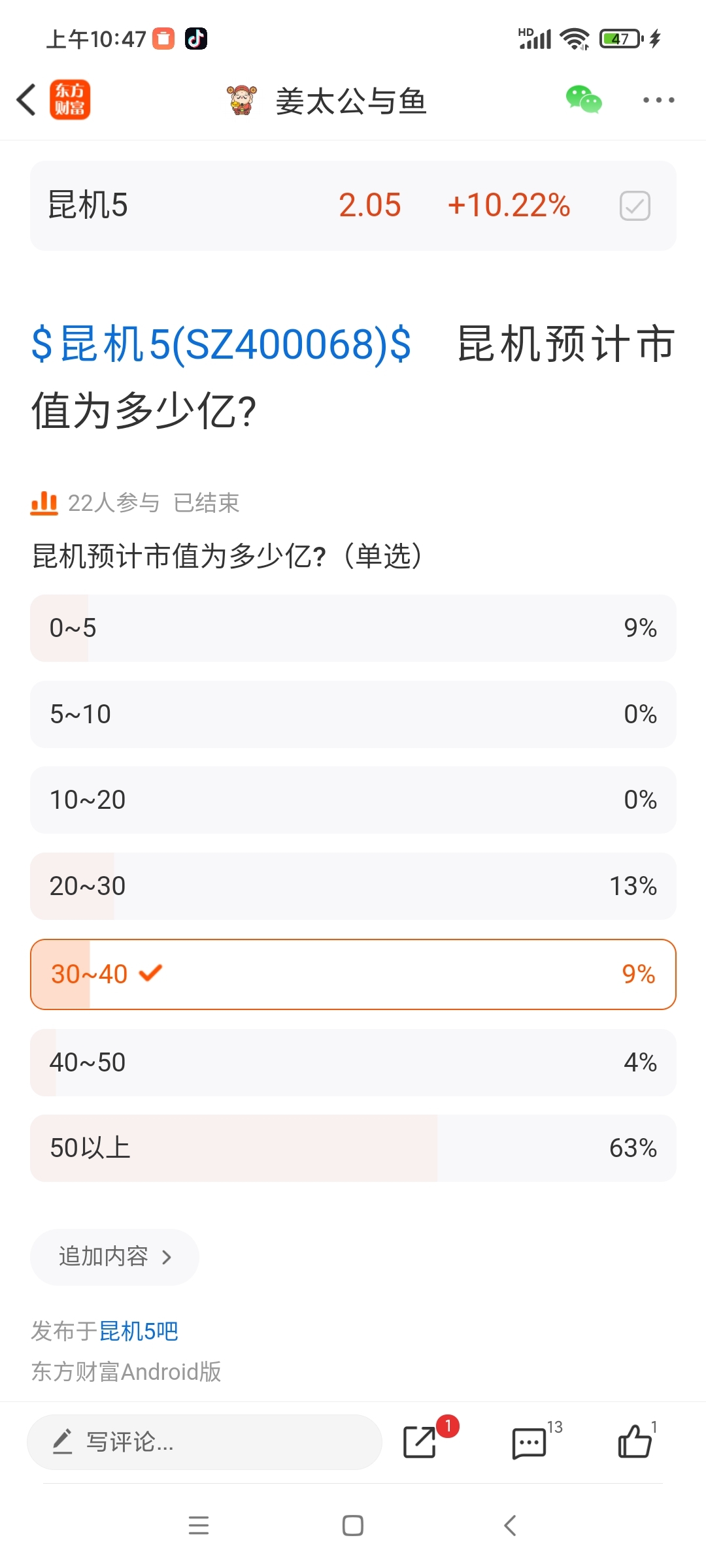Tap the 写评论 comment field

click(204, 1442)
